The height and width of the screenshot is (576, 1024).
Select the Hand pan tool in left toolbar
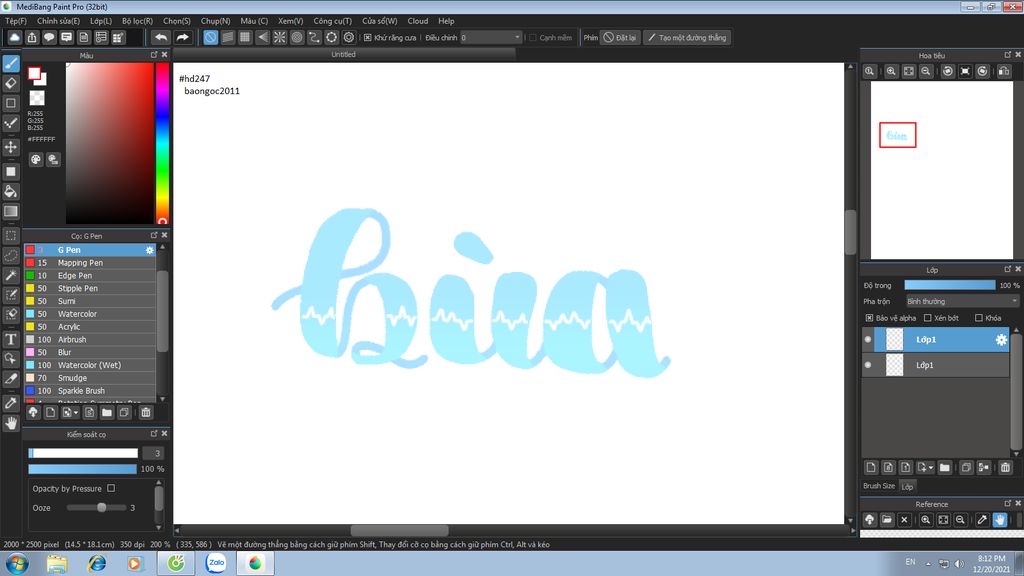tap(10, 423)
